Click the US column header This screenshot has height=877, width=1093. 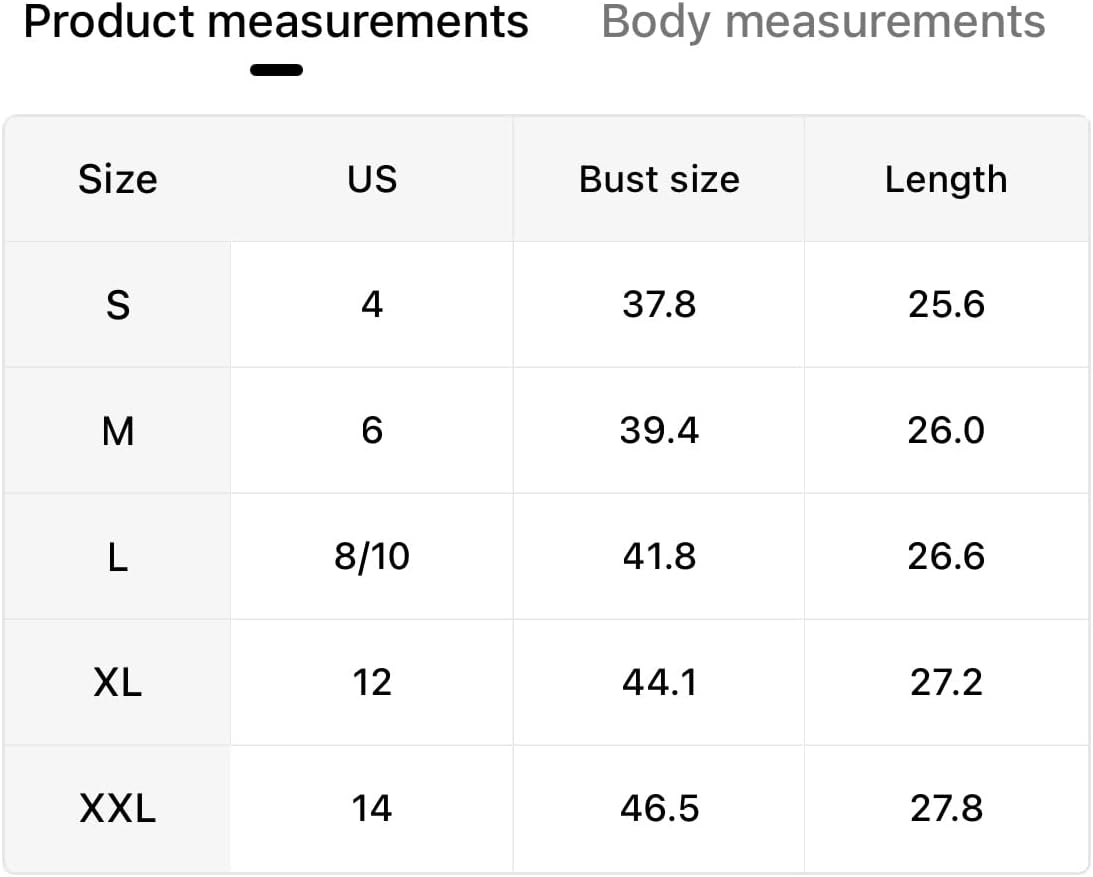(372, 180)
